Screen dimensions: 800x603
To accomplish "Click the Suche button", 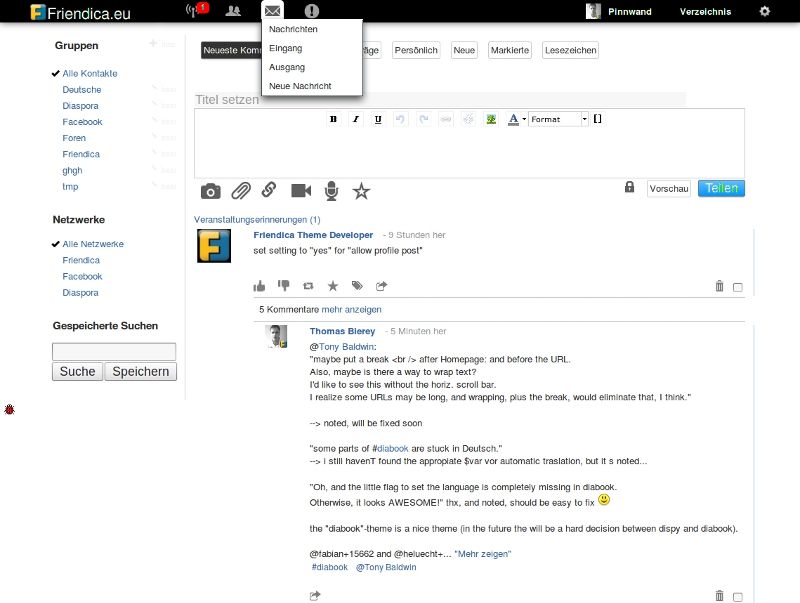I will coord(78,371).
